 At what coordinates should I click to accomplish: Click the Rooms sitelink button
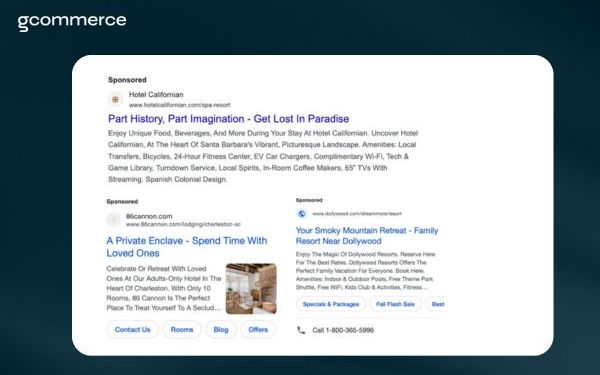click(182, 329)
